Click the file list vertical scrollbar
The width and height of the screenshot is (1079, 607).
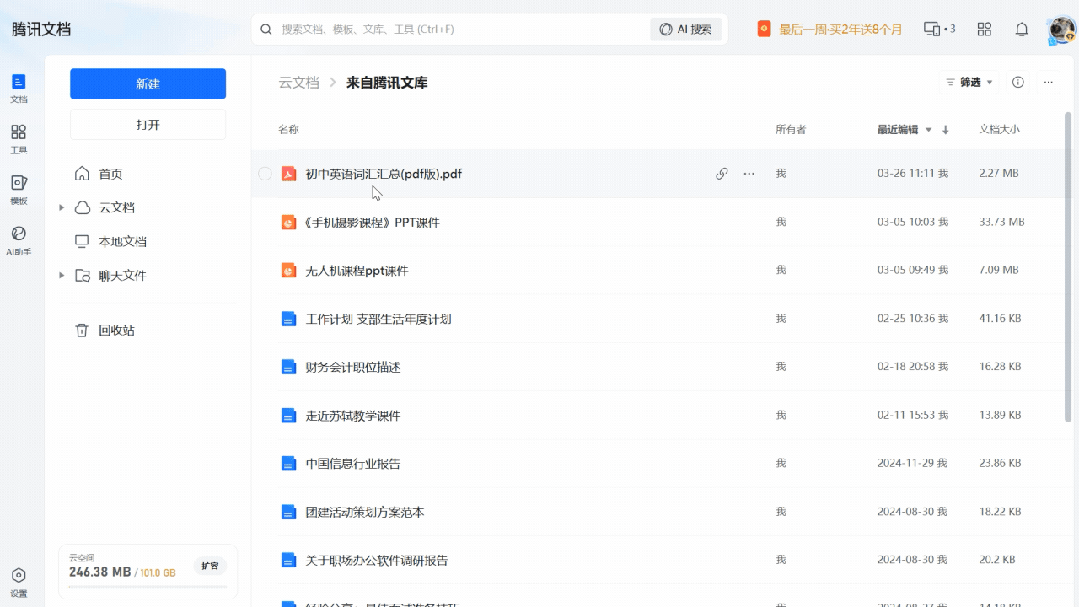(x=1068, y=267)
